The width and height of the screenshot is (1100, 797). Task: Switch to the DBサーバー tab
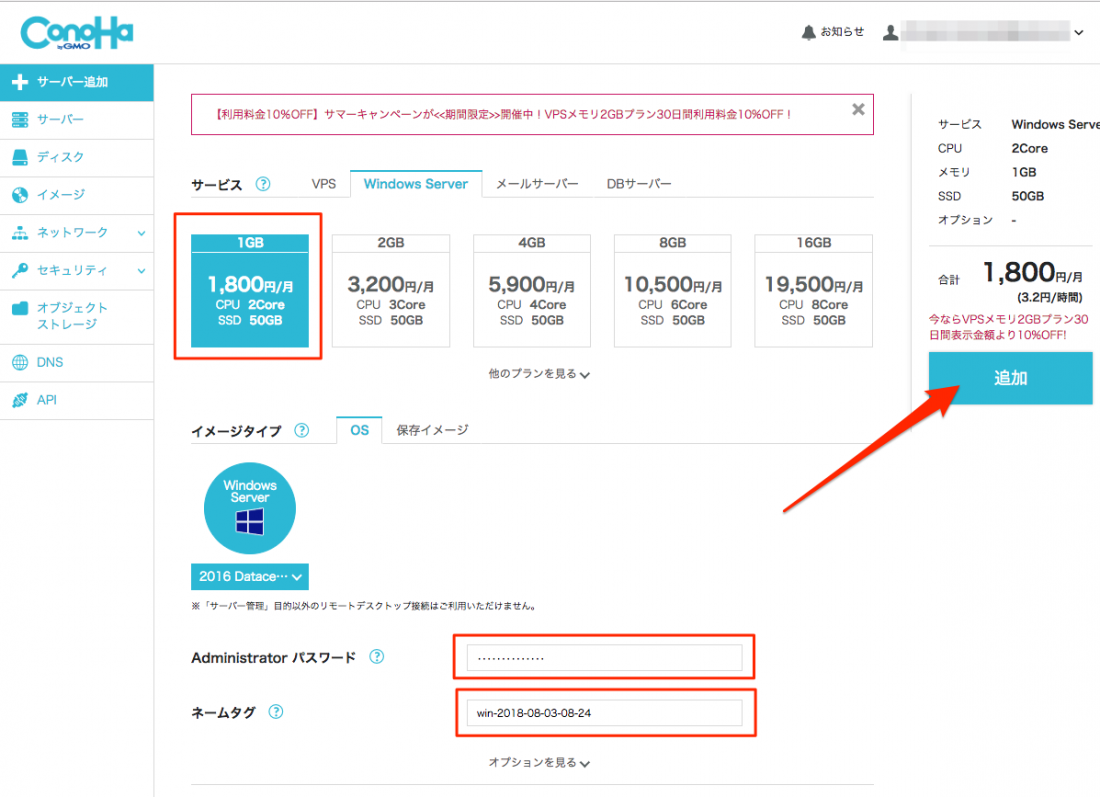(x=639, y=184)
